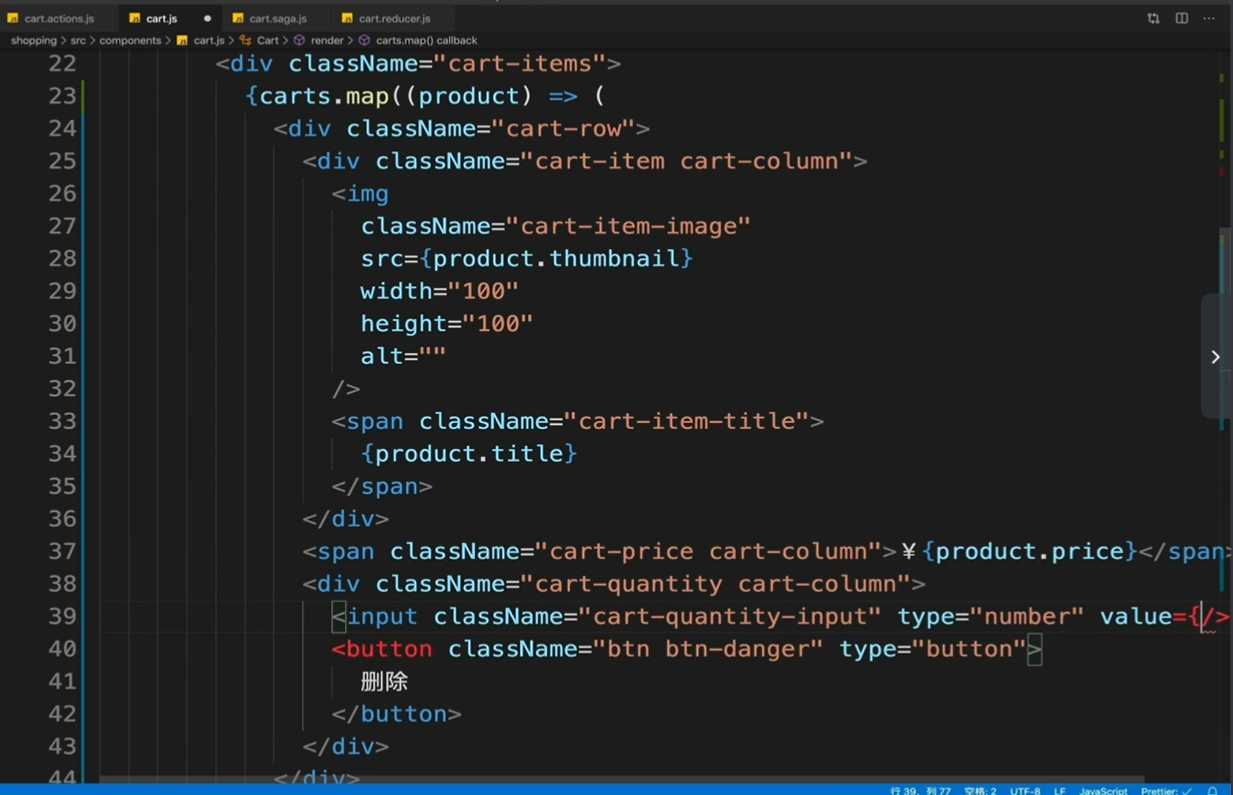Select line number 23 in the gutter
1233x795 pixels.
pyautogui.click(x=62, y=96)
